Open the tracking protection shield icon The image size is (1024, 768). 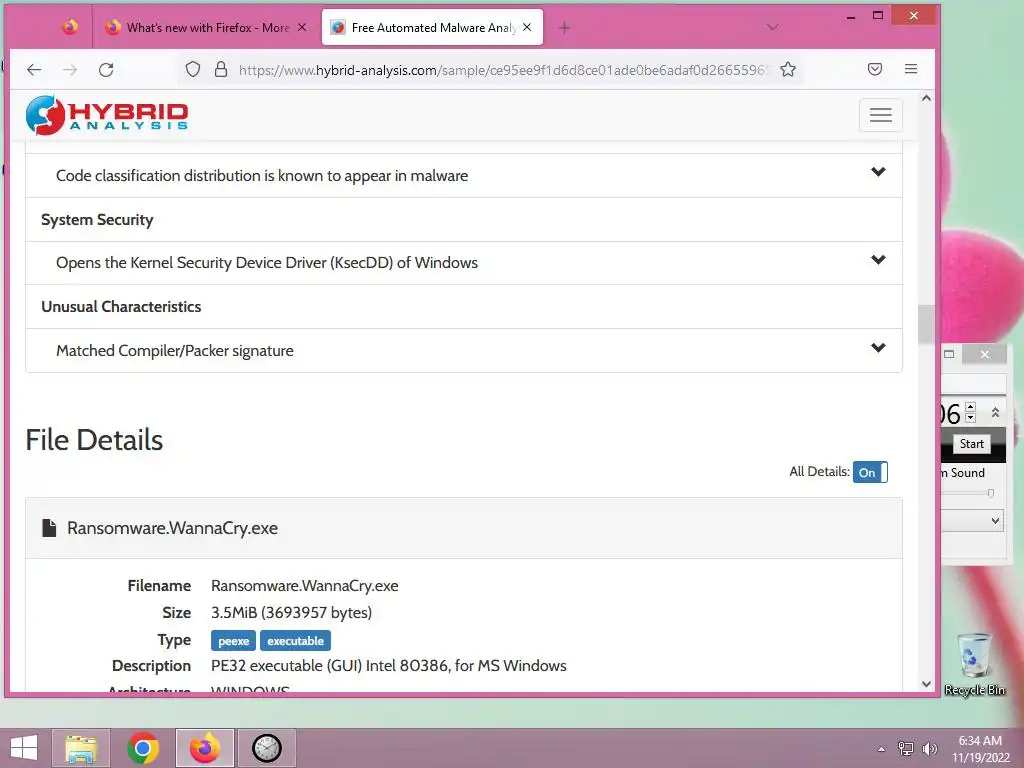coord(193,69)
